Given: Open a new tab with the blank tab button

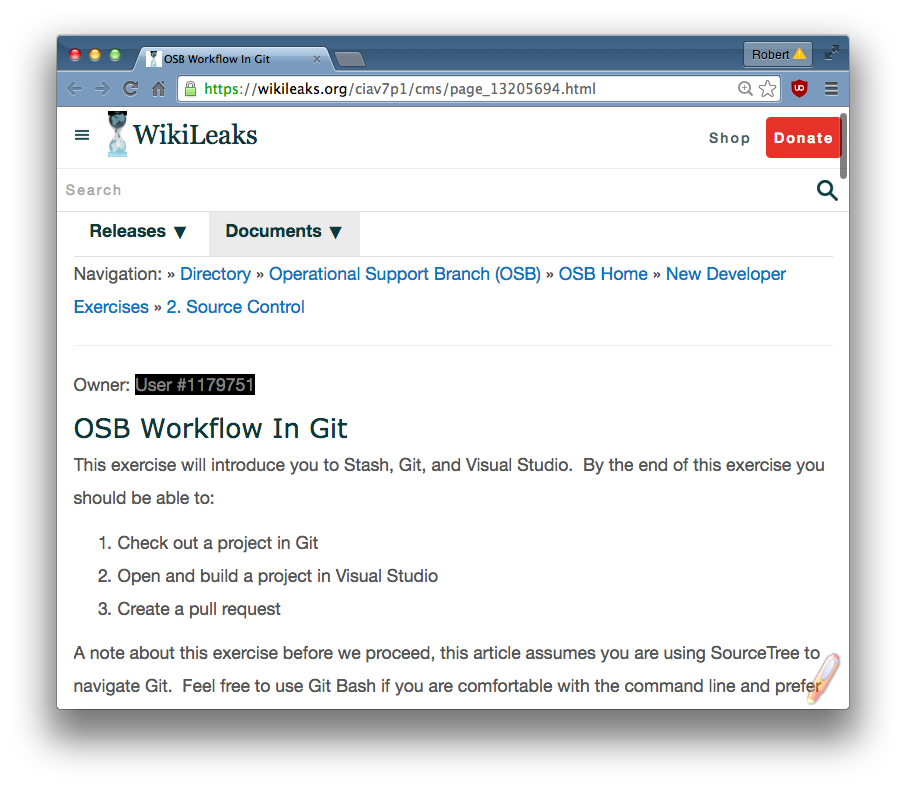Looking at the screenshot, I should point(350,59).
